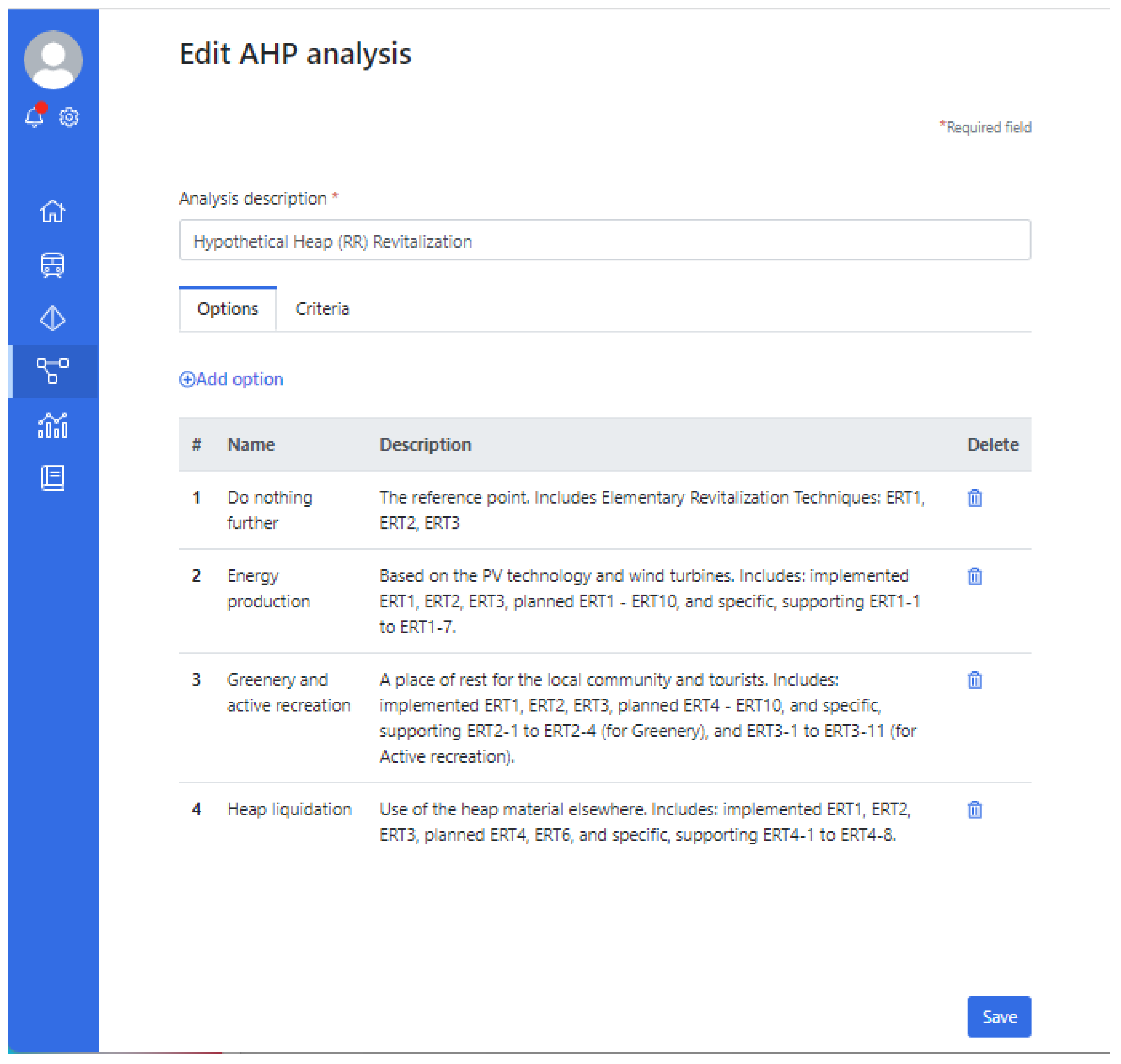Select the Options tab
Image resolution: width=1121 pixels, height=1064 pixels.
coord(227,309)
